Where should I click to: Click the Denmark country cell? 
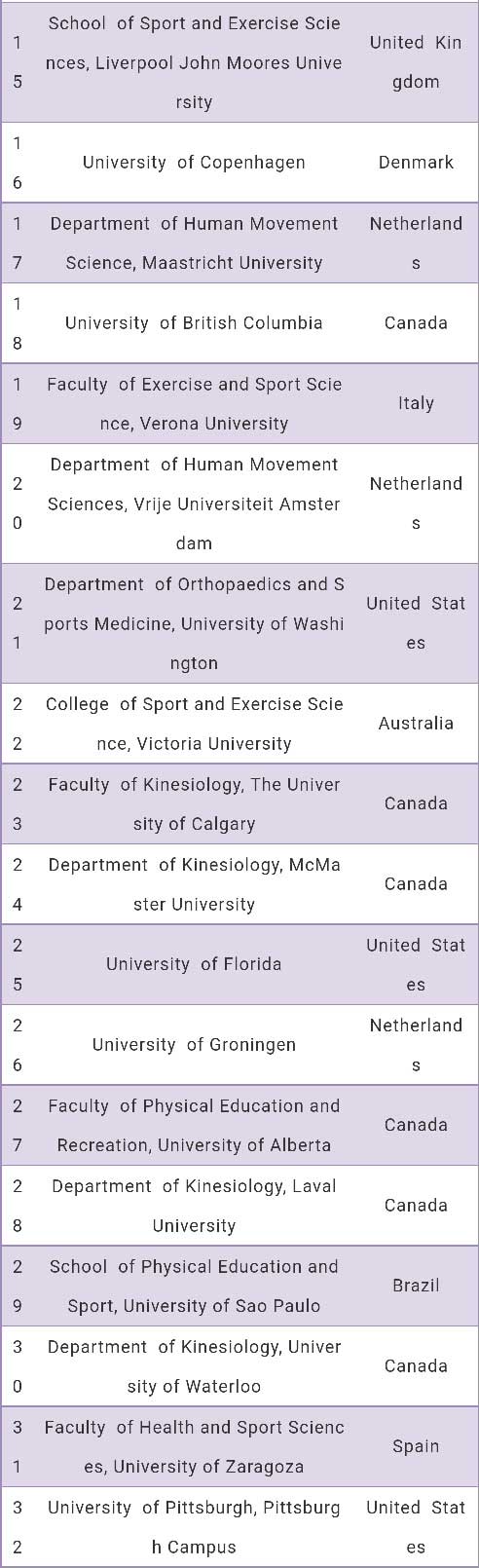click(x=416, y=163)
